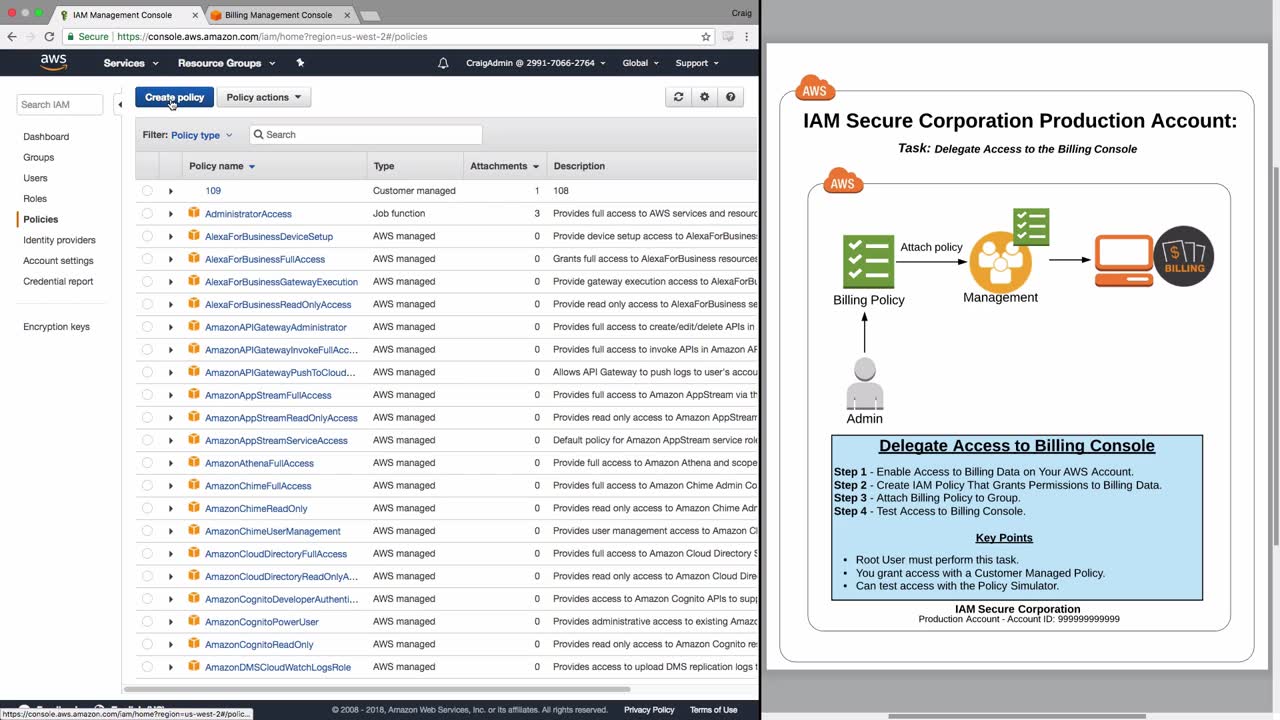Image resolution: width=1280 pixels, height=720 pixels.
Task: Select the AdministratorAccess radio button
Action: pyautogui.click(x=148, y=214)
